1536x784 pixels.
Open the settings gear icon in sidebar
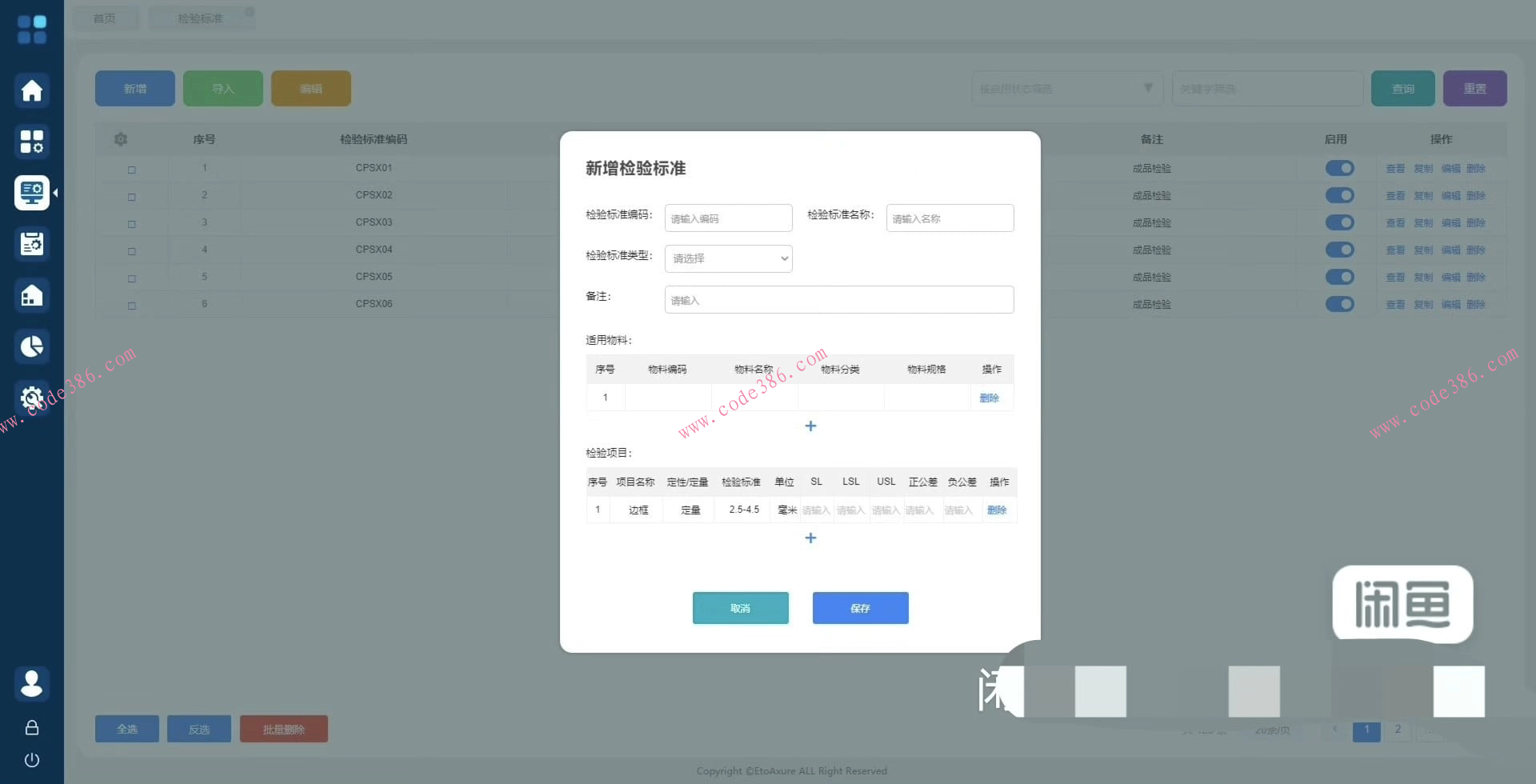point(32,397)
